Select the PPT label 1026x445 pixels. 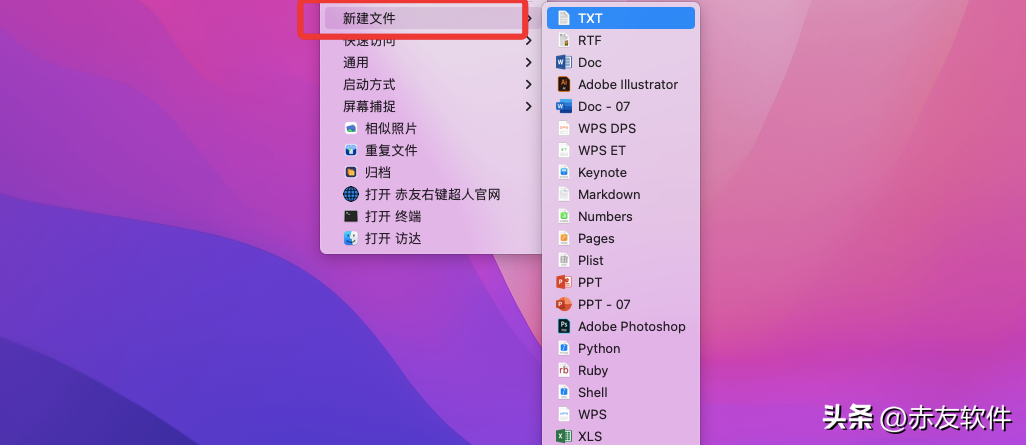coord(590,282)
